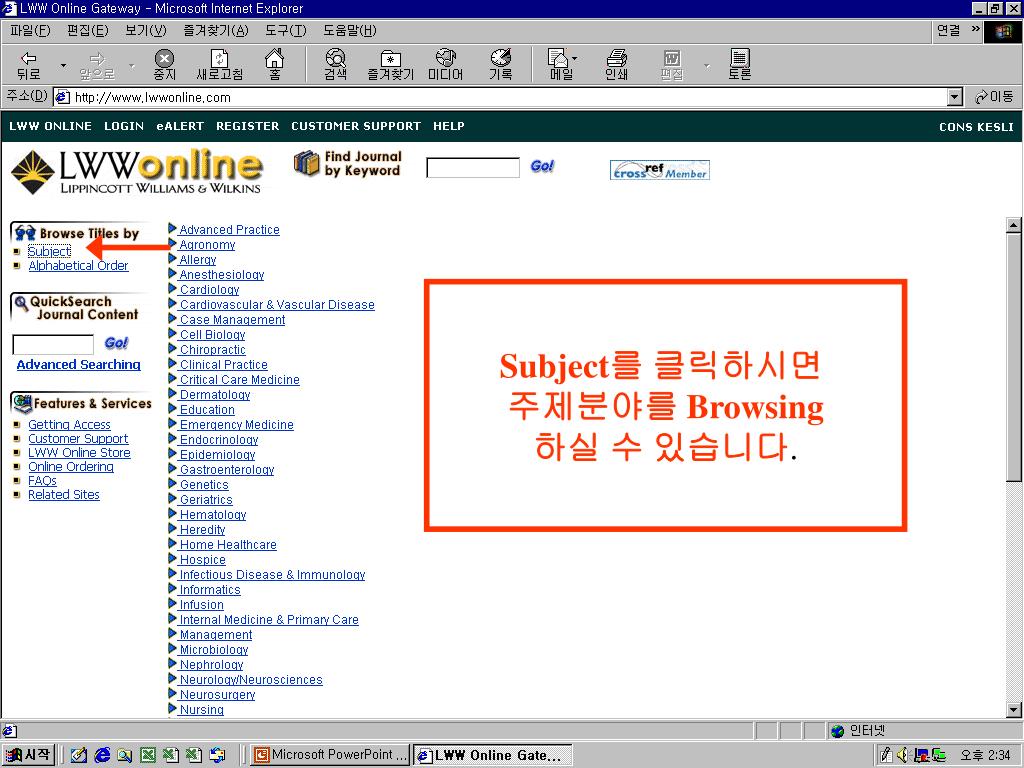Open the 시작 Start button

[x=29, y=755]
